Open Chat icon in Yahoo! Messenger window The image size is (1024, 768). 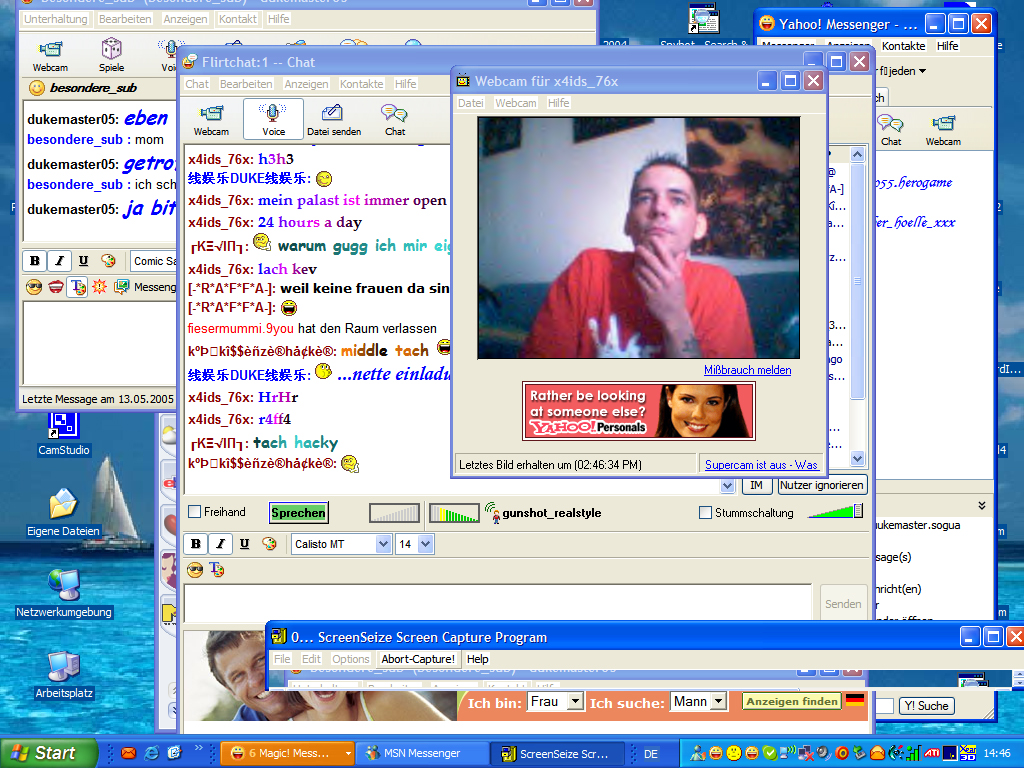click(x=890, y=130)
